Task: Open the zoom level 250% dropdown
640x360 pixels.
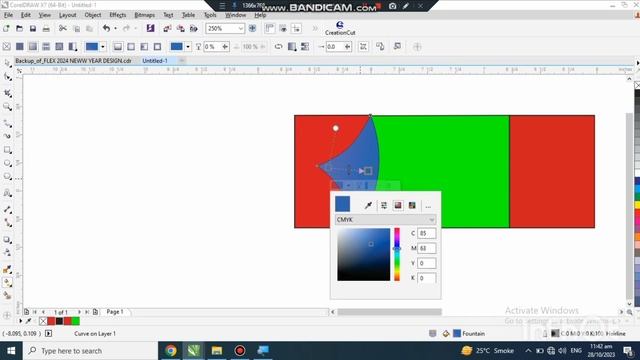Action: pos(240,29)
